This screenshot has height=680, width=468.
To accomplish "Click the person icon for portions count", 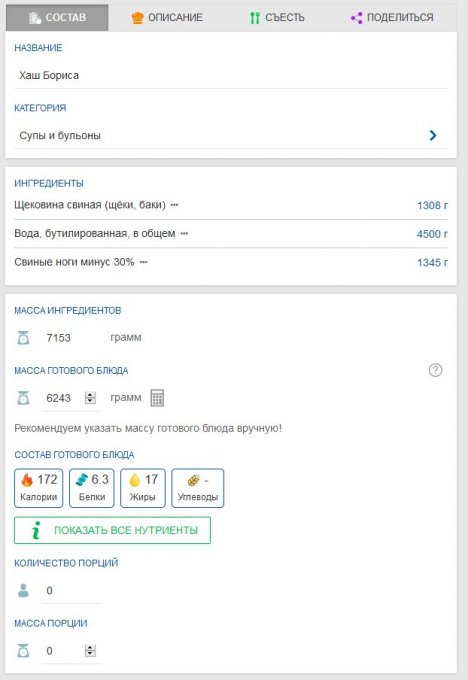I will tap(23, 590).
